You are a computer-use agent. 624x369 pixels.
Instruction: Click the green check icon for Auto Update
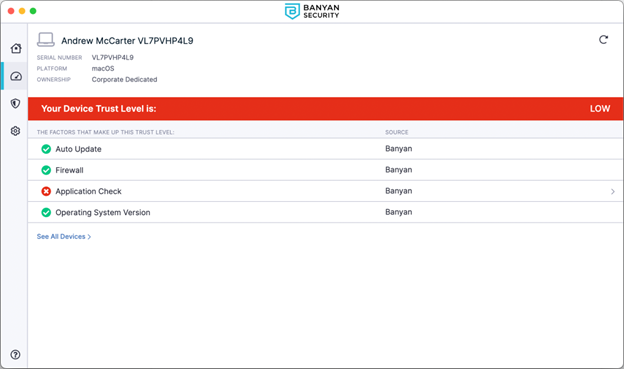[46, 149]
